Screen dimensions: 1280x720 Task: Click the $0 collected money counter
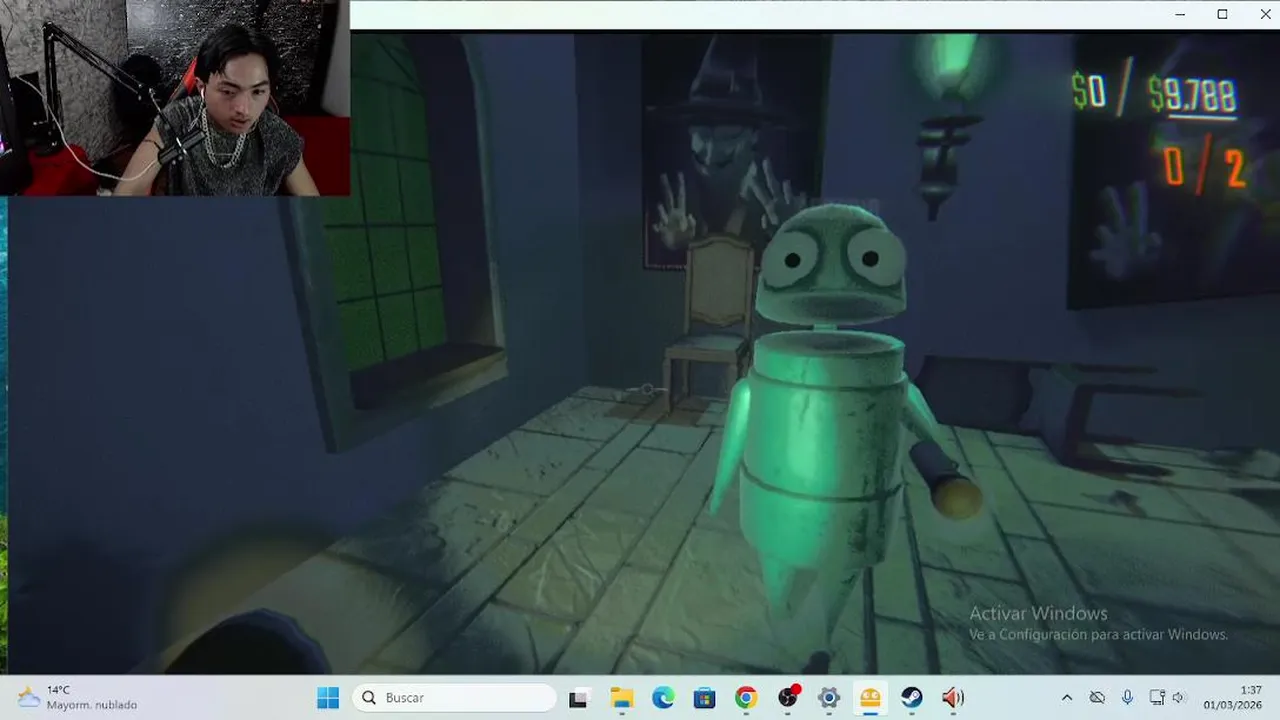[1089, 92]
